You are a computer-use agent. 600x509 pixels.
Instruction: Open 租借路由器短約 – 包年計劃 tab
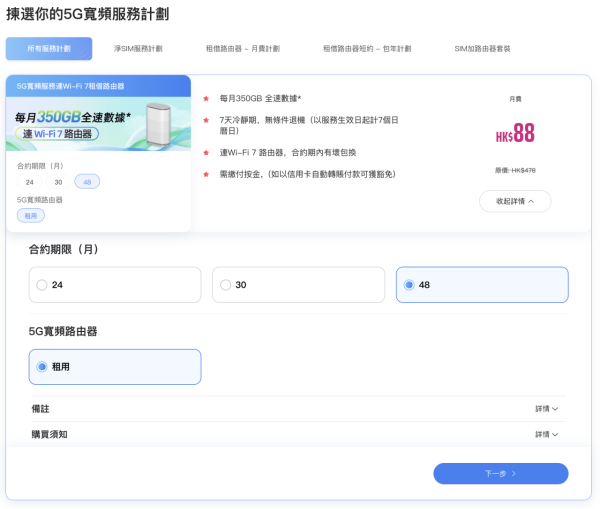click(x=367, y=49)
